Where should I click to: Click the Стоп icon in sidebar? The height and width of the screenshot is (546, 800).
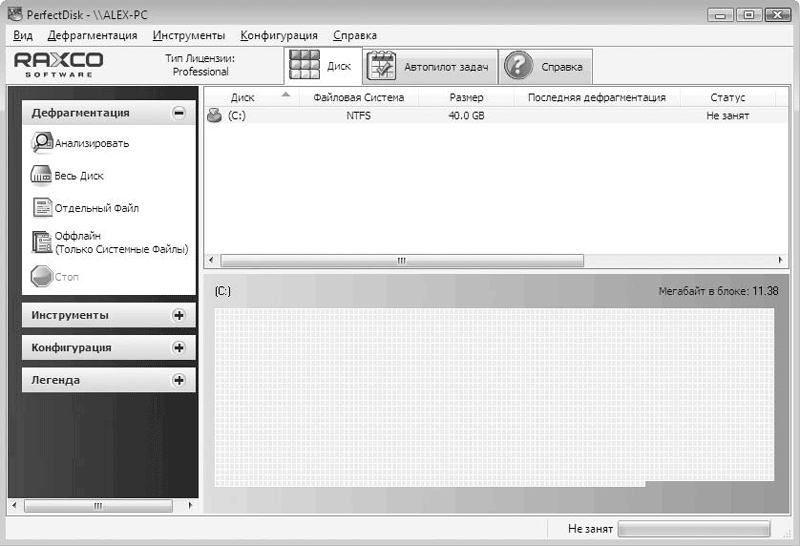tap(42, 277)
